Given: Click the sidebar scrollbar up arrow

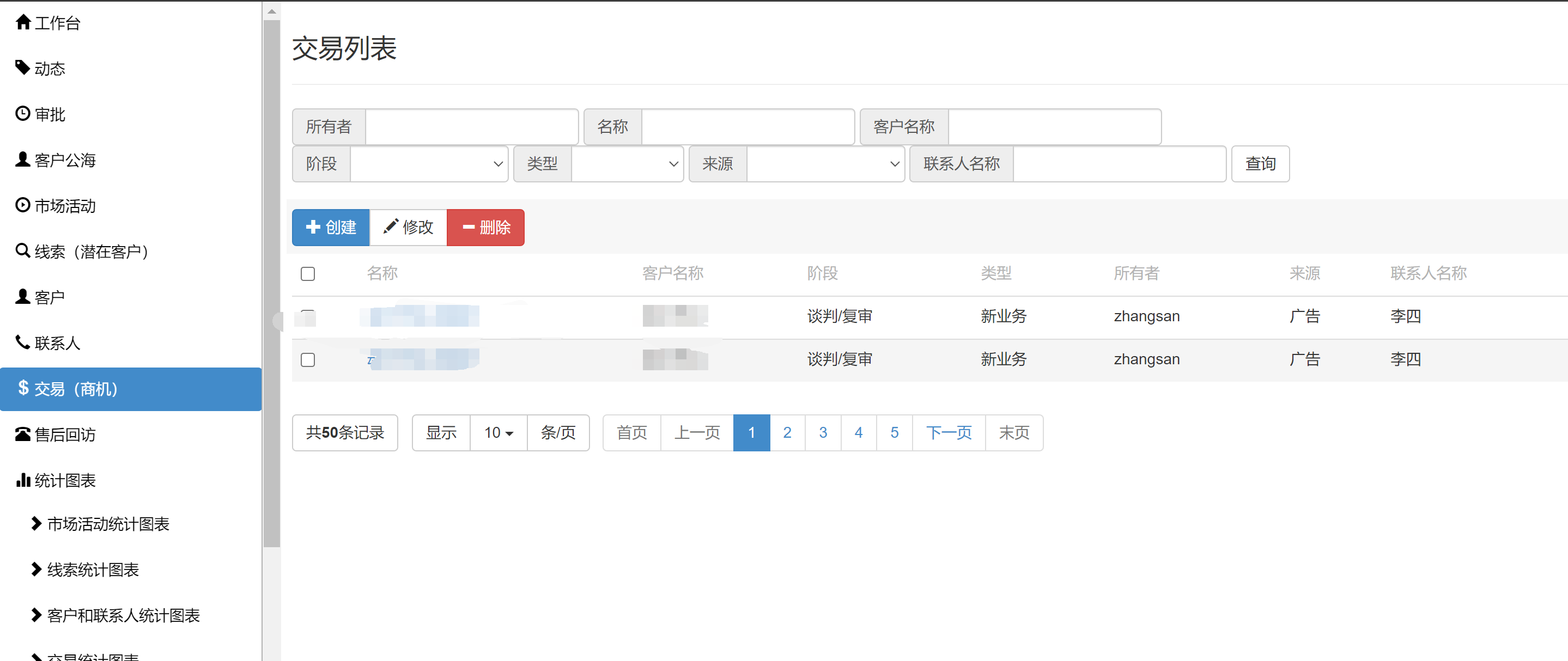Looking at the screenshot, I should (x=271, y=11).
